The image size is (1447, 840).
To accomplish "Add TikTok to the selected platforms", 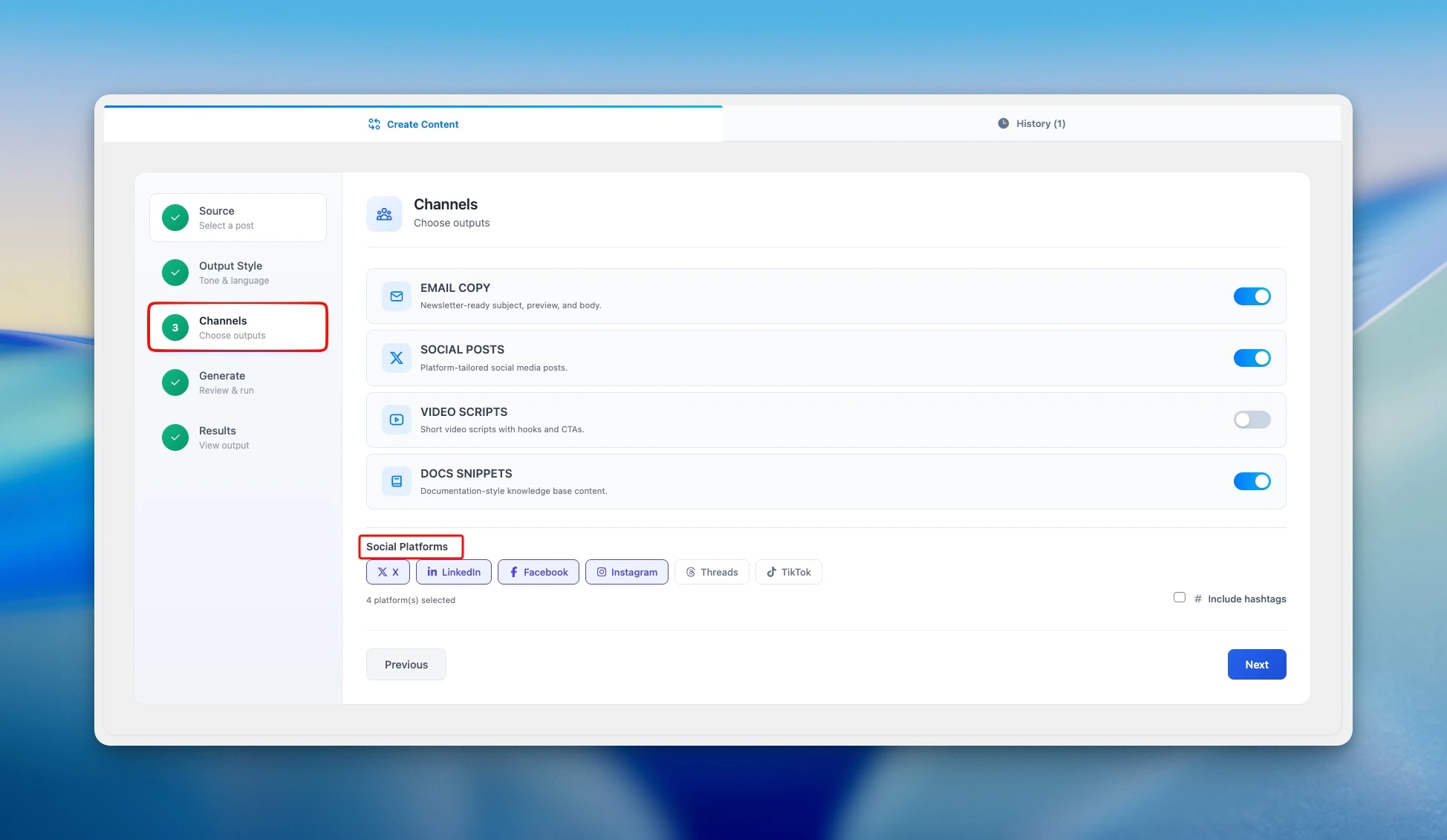I will (x=788, y=572).
